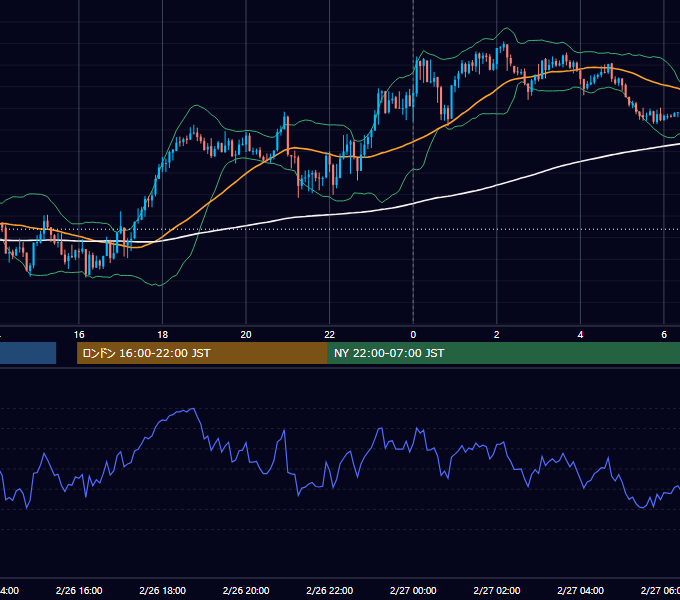Click hour label 4 on the upper axis

580,335
